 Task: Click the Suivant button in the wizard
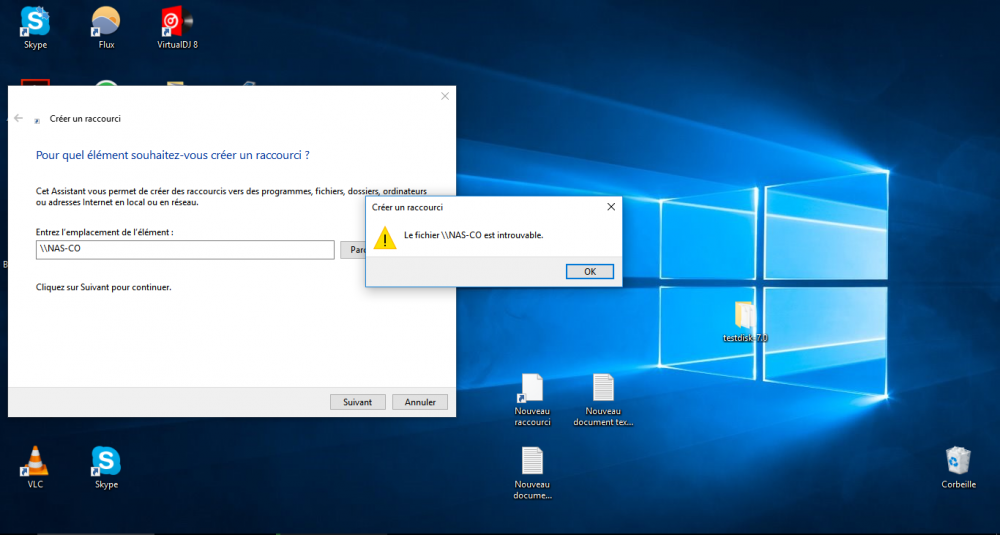(357, 402)
